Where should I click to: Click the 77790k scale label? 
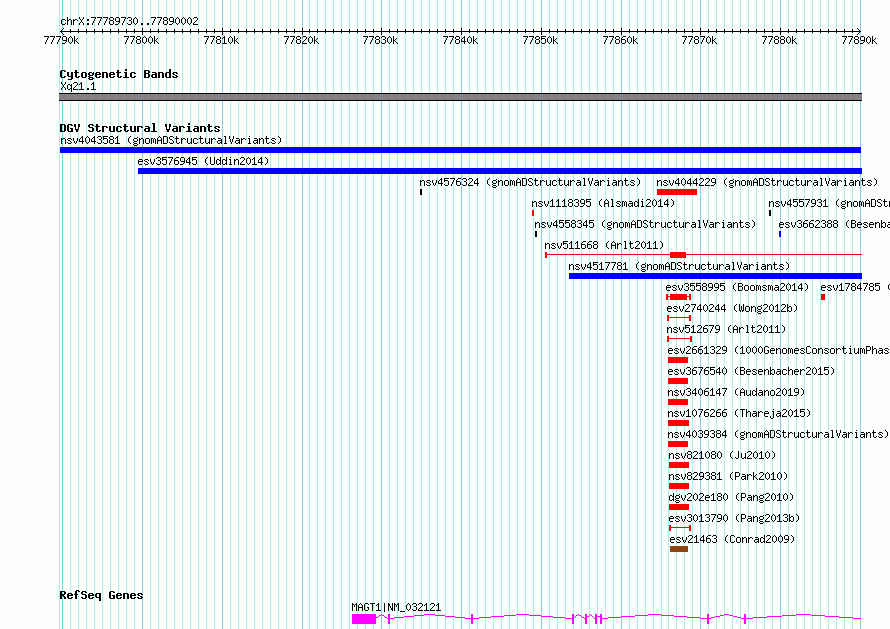[x=61, y=41]
